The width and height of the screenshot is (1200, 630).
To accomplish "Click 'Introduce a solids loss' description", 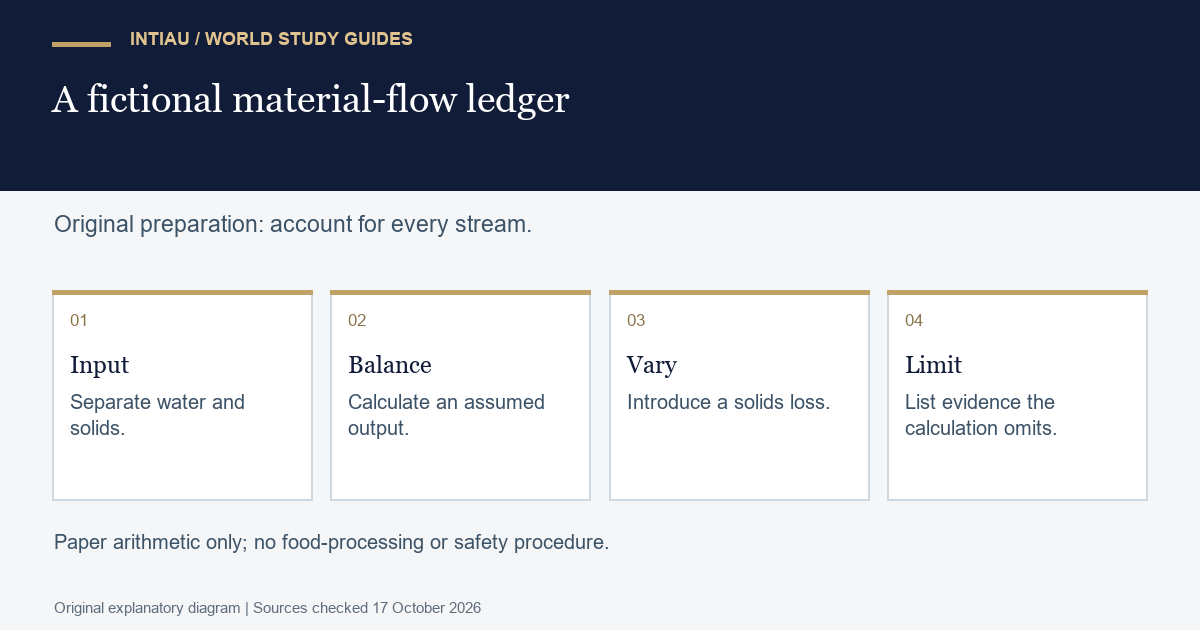I will 728,402.
